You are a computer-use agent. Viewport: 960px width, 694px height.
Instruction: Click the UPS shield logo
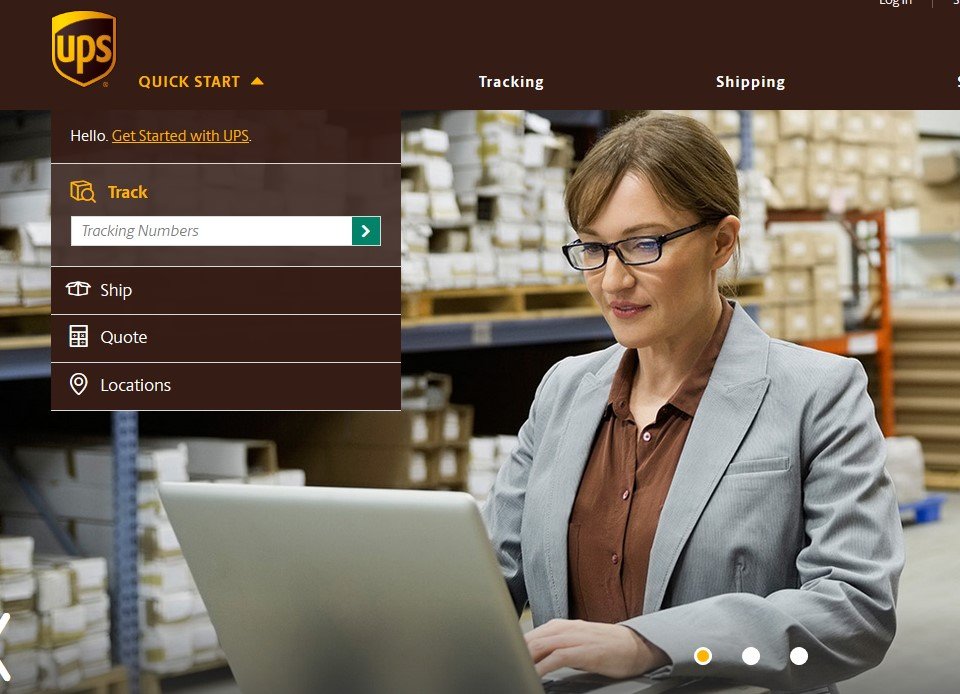coord(84,48)
